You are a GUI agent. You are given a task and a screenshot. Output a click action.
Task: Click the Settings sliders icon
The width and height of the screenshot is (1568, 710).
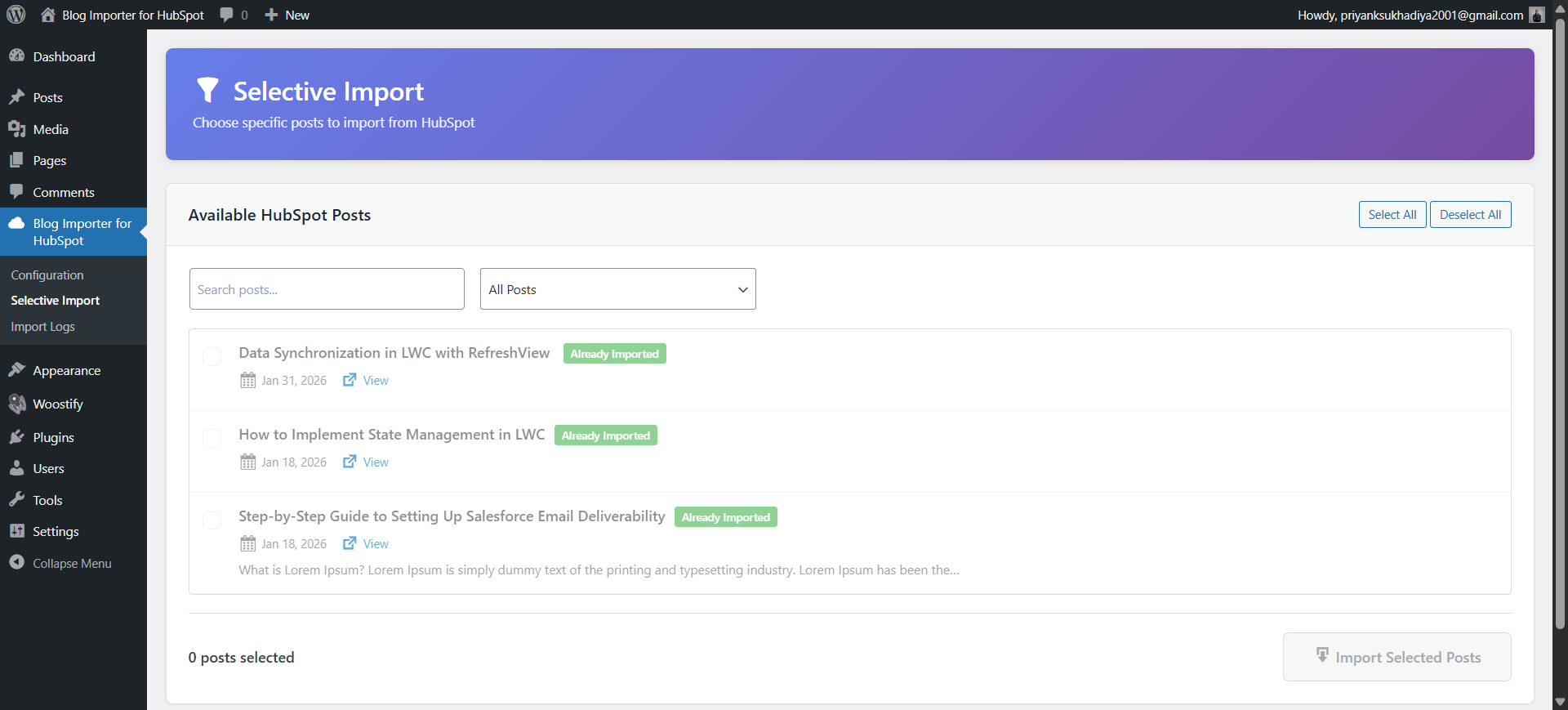pos(16,531)
